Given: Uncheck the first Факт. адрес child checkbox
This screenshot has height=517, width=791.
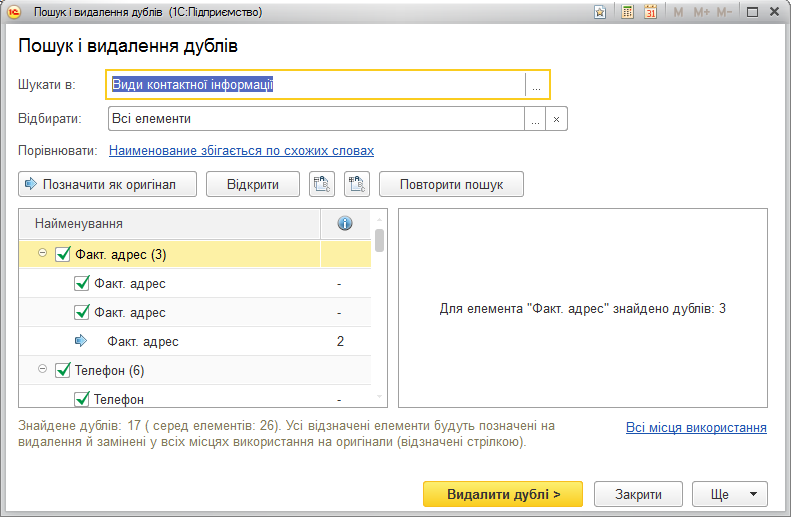Looking at the screenshot, I should coord(82,283).
